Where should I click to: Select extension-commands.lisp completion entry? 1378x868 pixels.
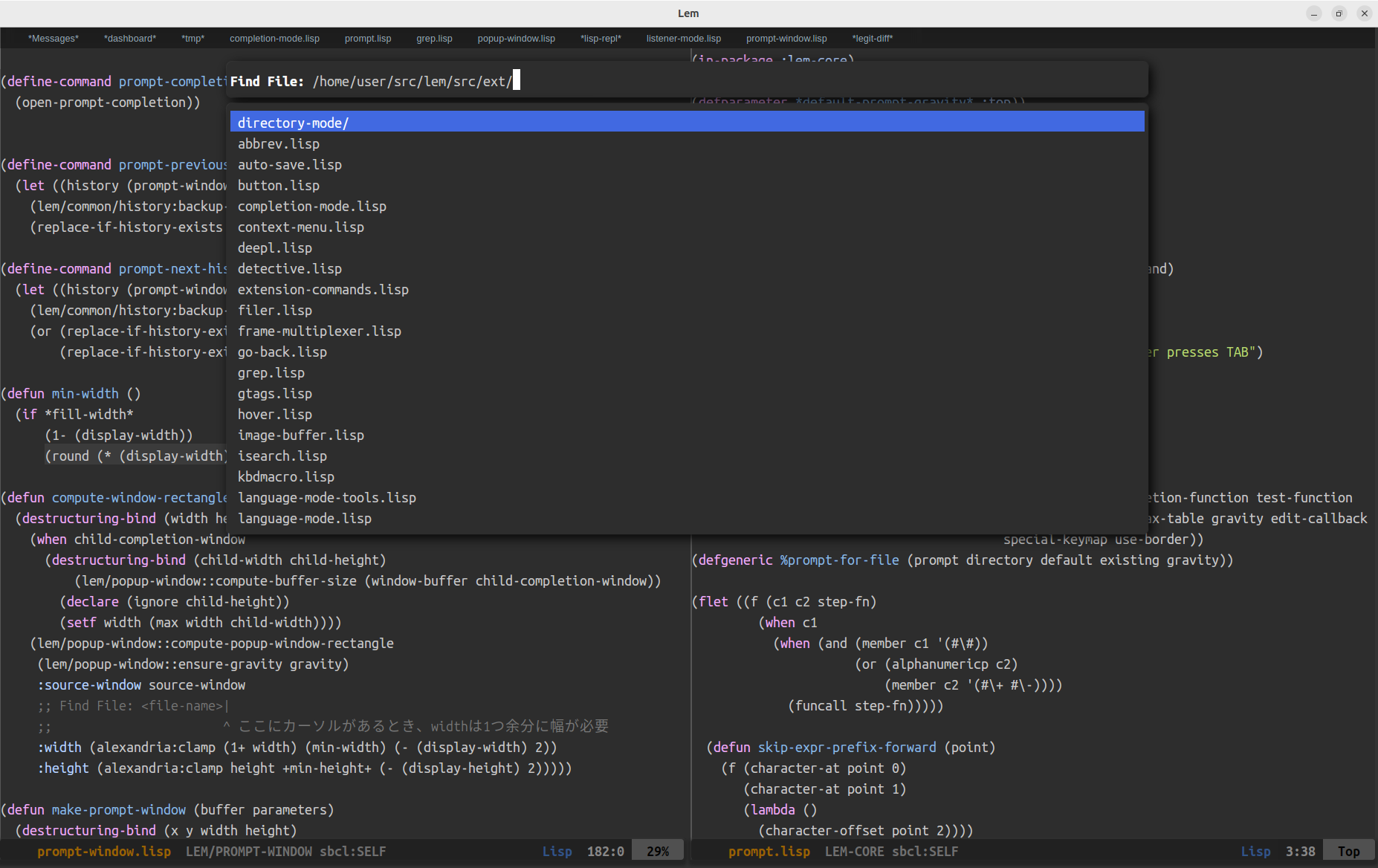[323, 289]
